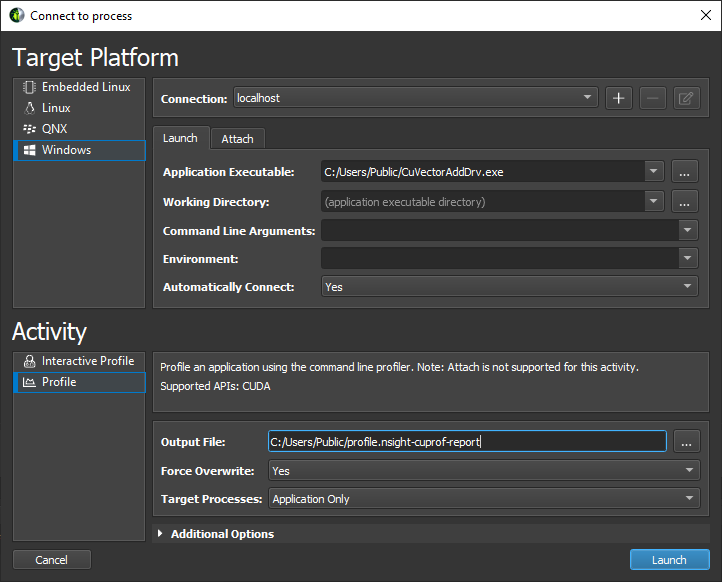Screen dimensions: 722x582
Task: Remove the connection using minus button
Action: click(652, 98)
